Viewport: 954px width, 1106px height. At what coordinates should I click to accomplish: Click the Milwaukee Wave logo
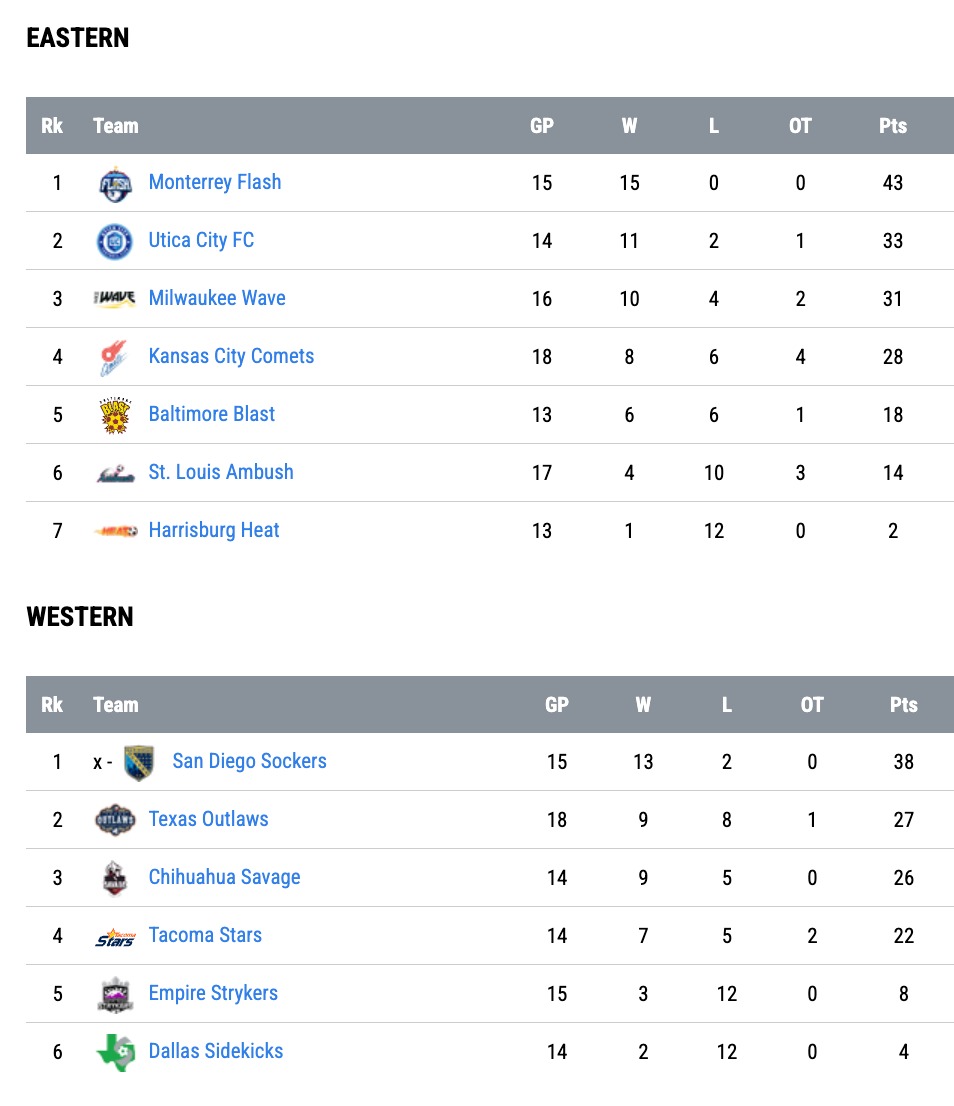pos(115,298)
